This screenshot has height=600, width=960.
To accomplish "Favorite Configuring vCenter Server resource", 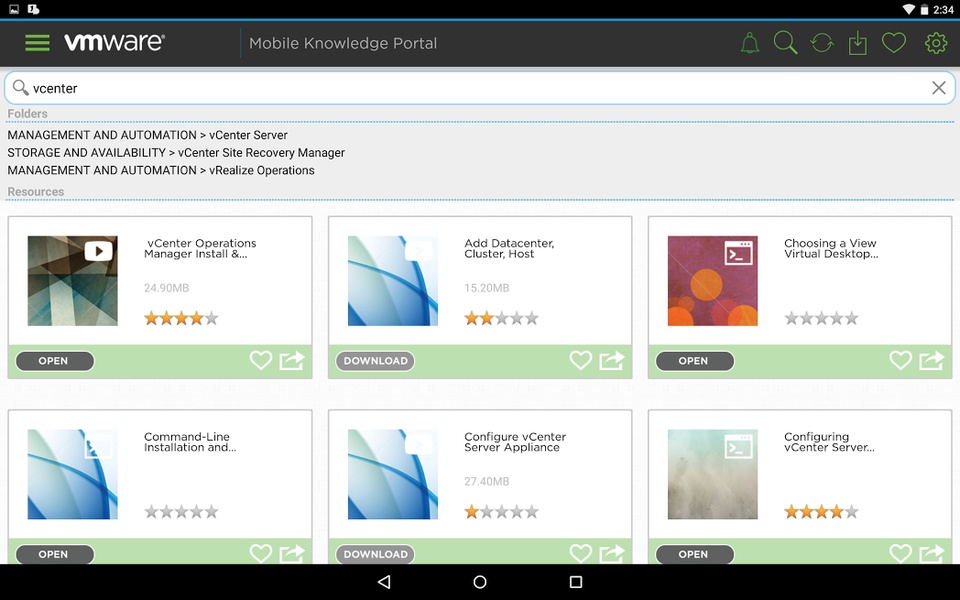I will 901,553.
